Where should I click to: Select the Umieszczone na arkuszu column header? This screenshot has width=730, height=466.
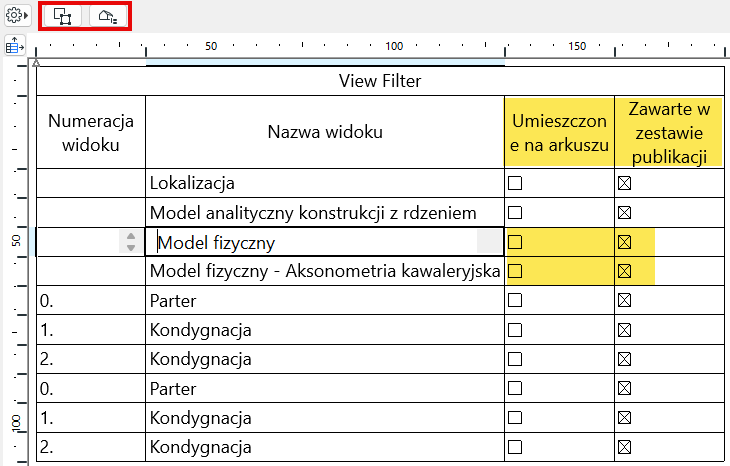(559, 132)
